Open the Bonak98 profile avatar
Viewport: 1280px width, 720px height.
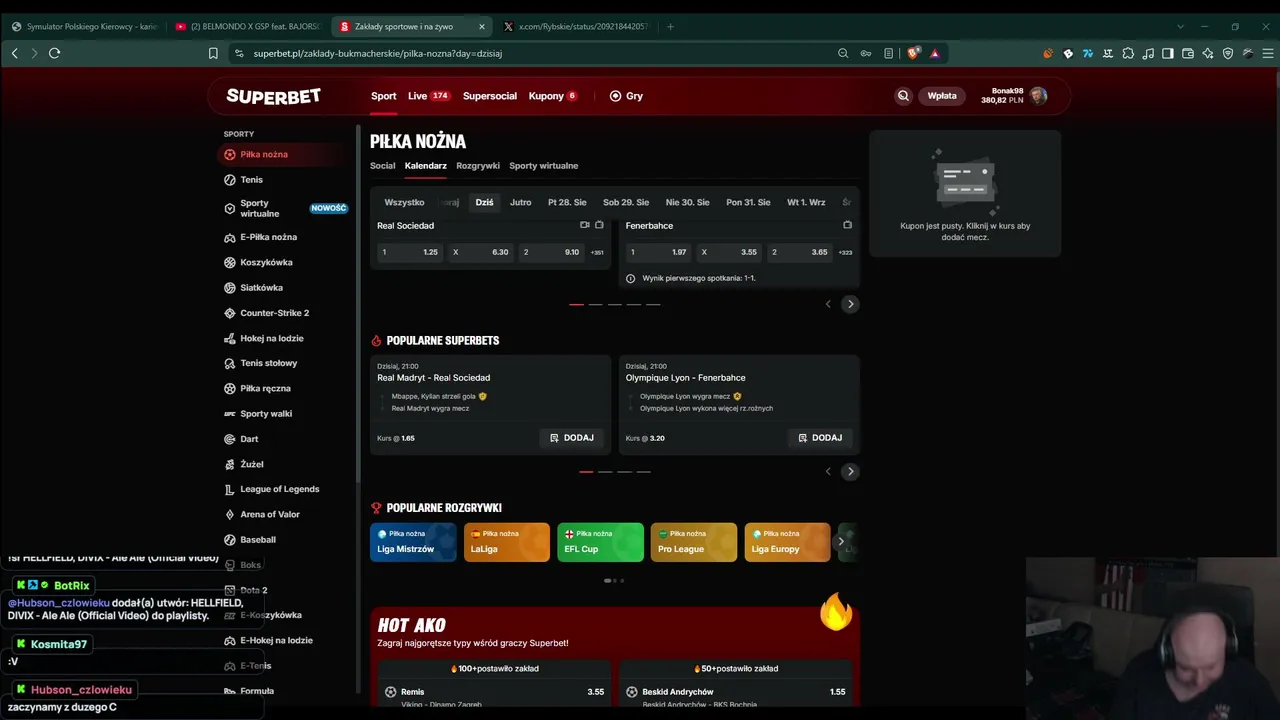(1039, 96)
